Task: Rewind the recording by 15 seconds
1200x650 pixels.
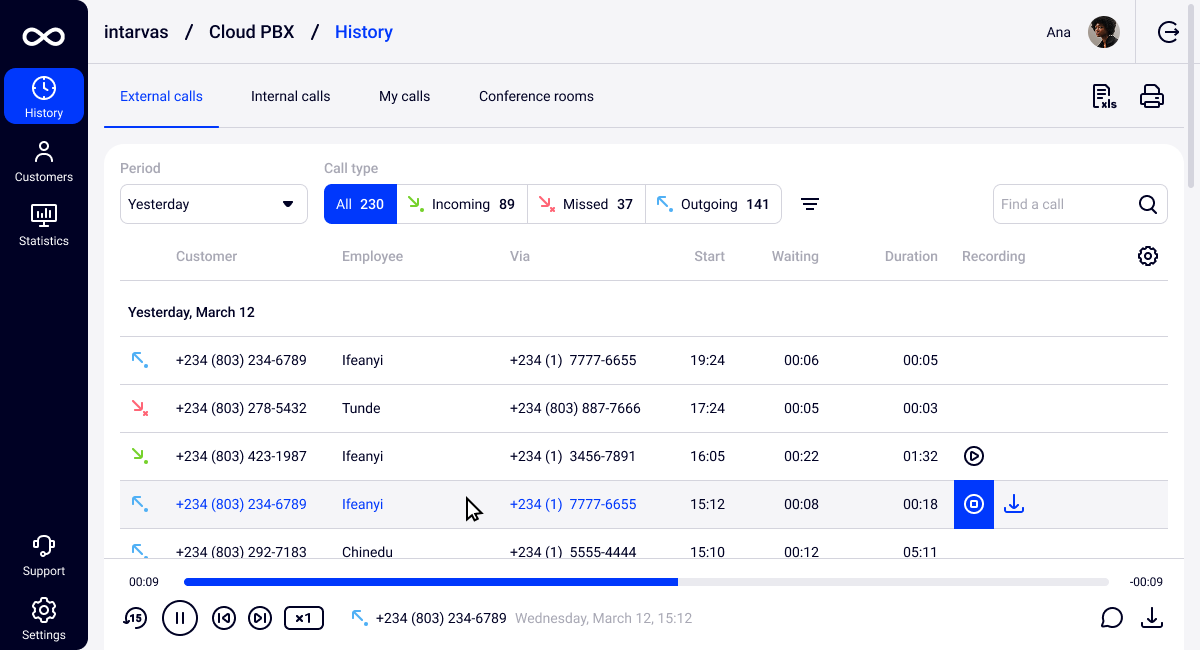Action: 134,618
